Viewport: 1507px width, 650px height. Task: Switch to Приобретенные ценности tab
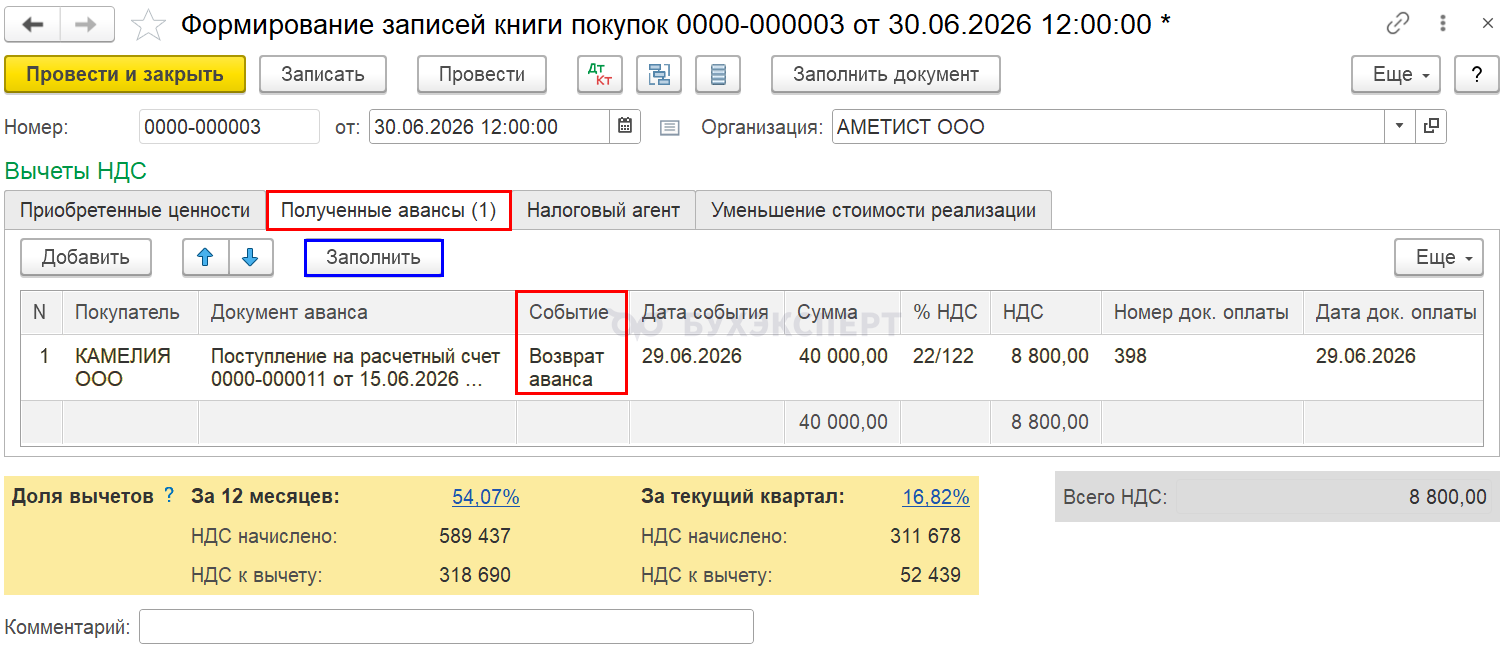coord(135,211)
